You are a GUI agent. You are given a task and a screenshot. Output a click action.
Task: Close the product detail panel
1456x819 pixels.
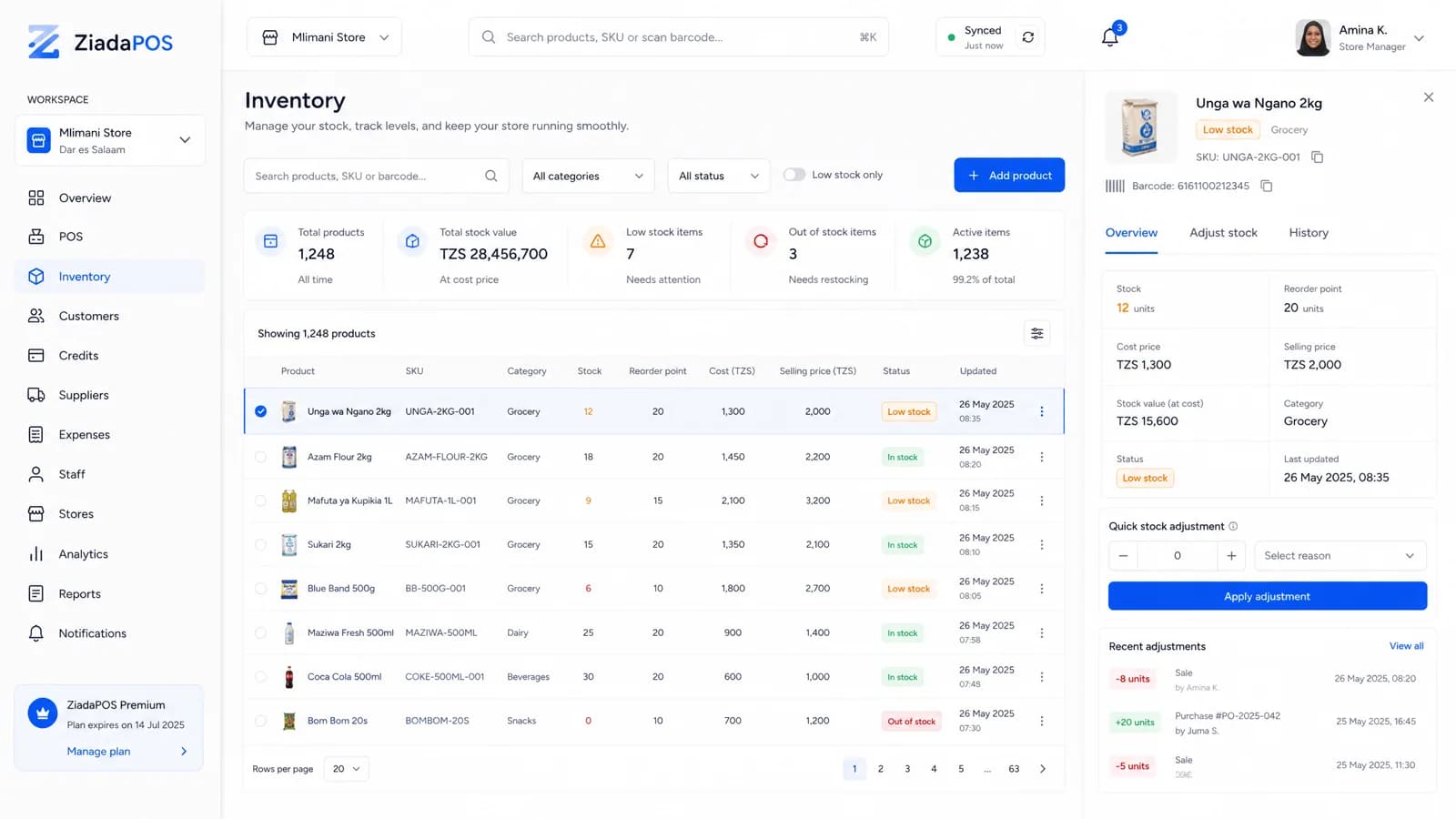coord(1429,97)
